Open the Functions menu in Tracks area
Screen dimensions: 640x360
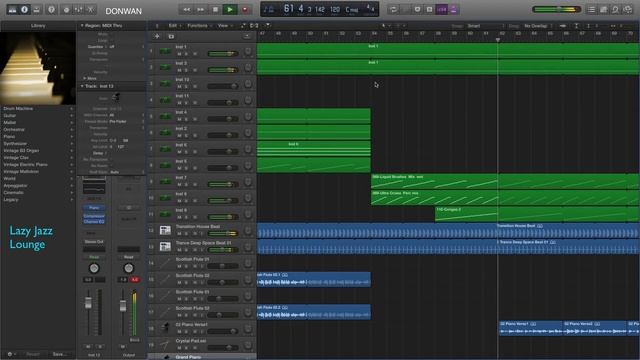click(199, 26)
